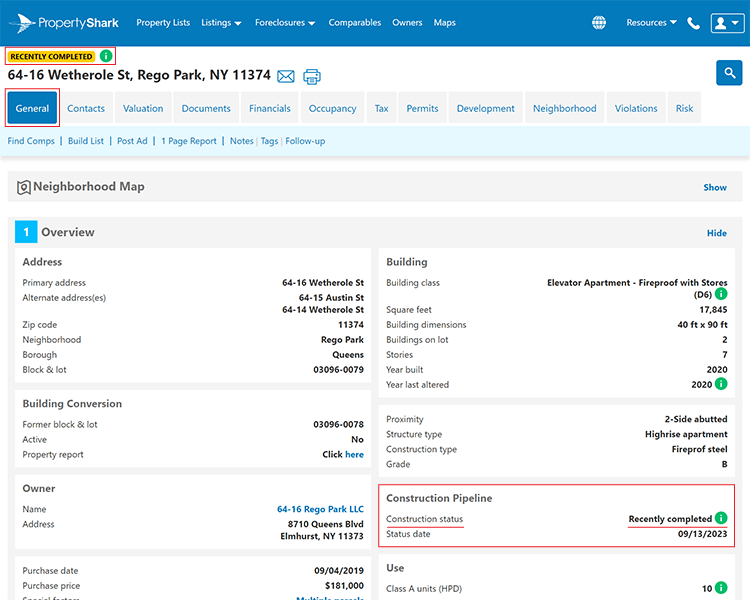Switch to the Valuation tab
Viewport: 750px width, 600px height.
click(143, 108)
